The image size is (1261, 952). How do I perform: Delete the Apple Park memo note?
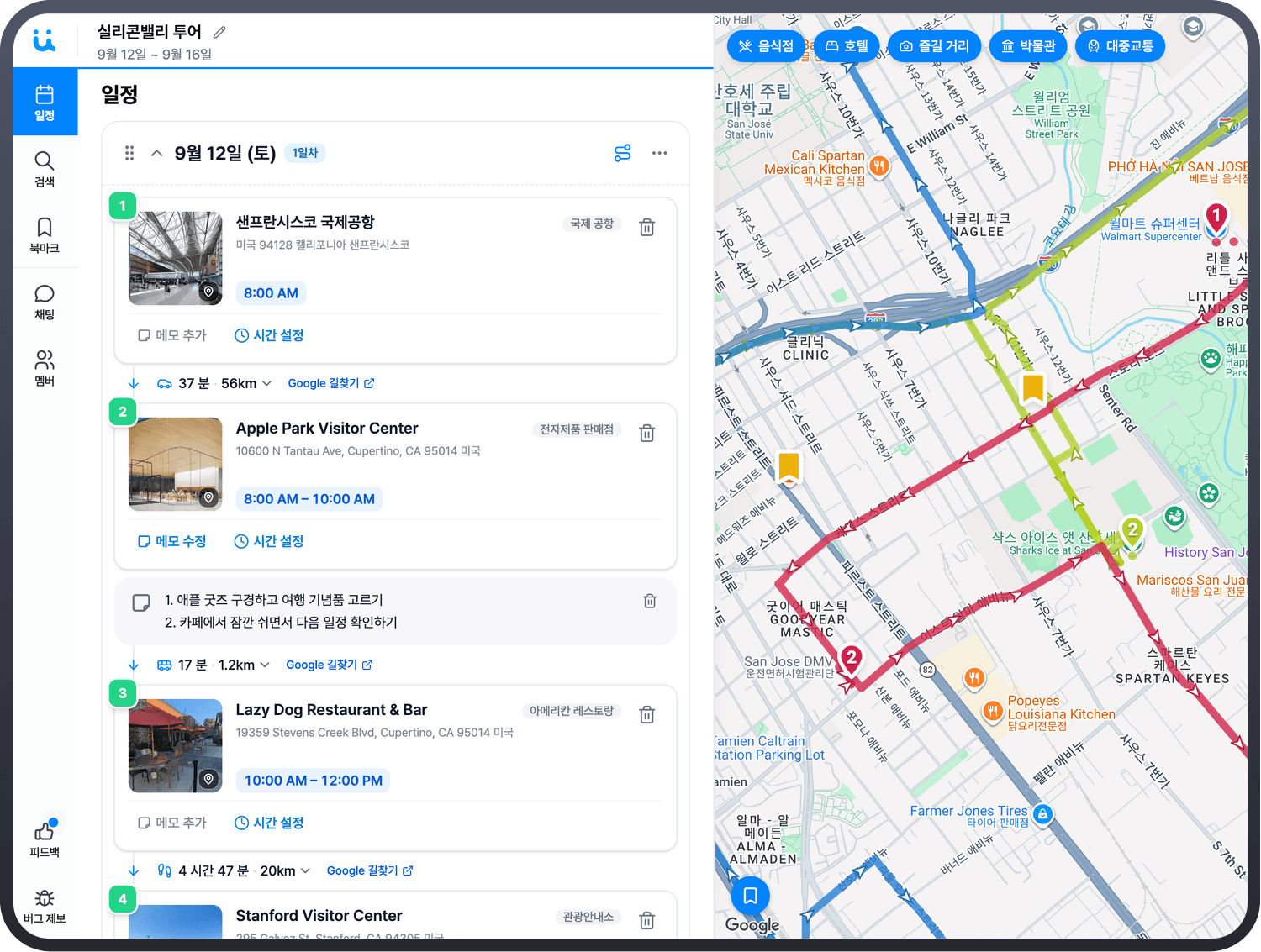650,601
